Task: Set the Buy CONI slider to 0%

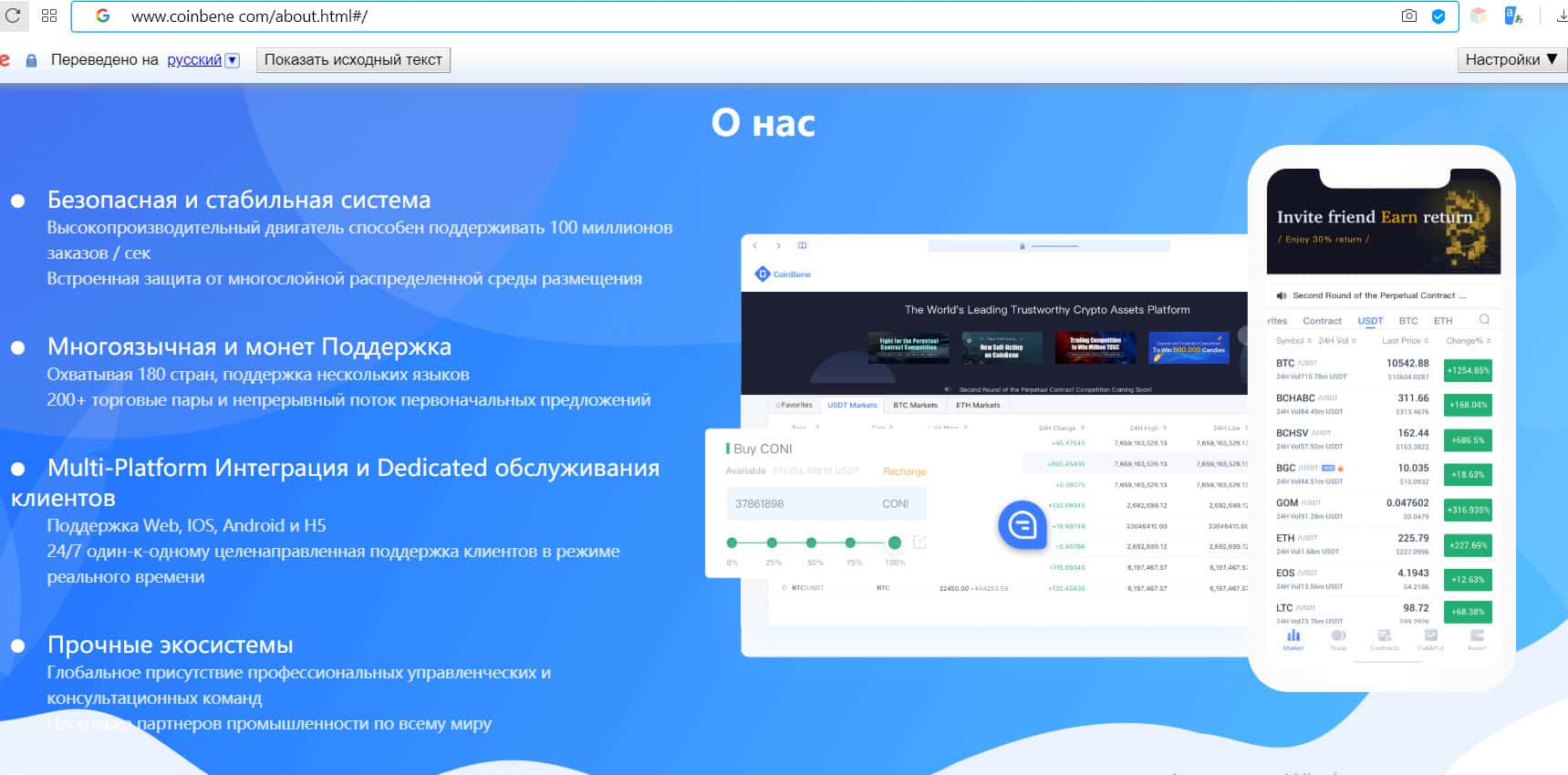Action: 732,542
